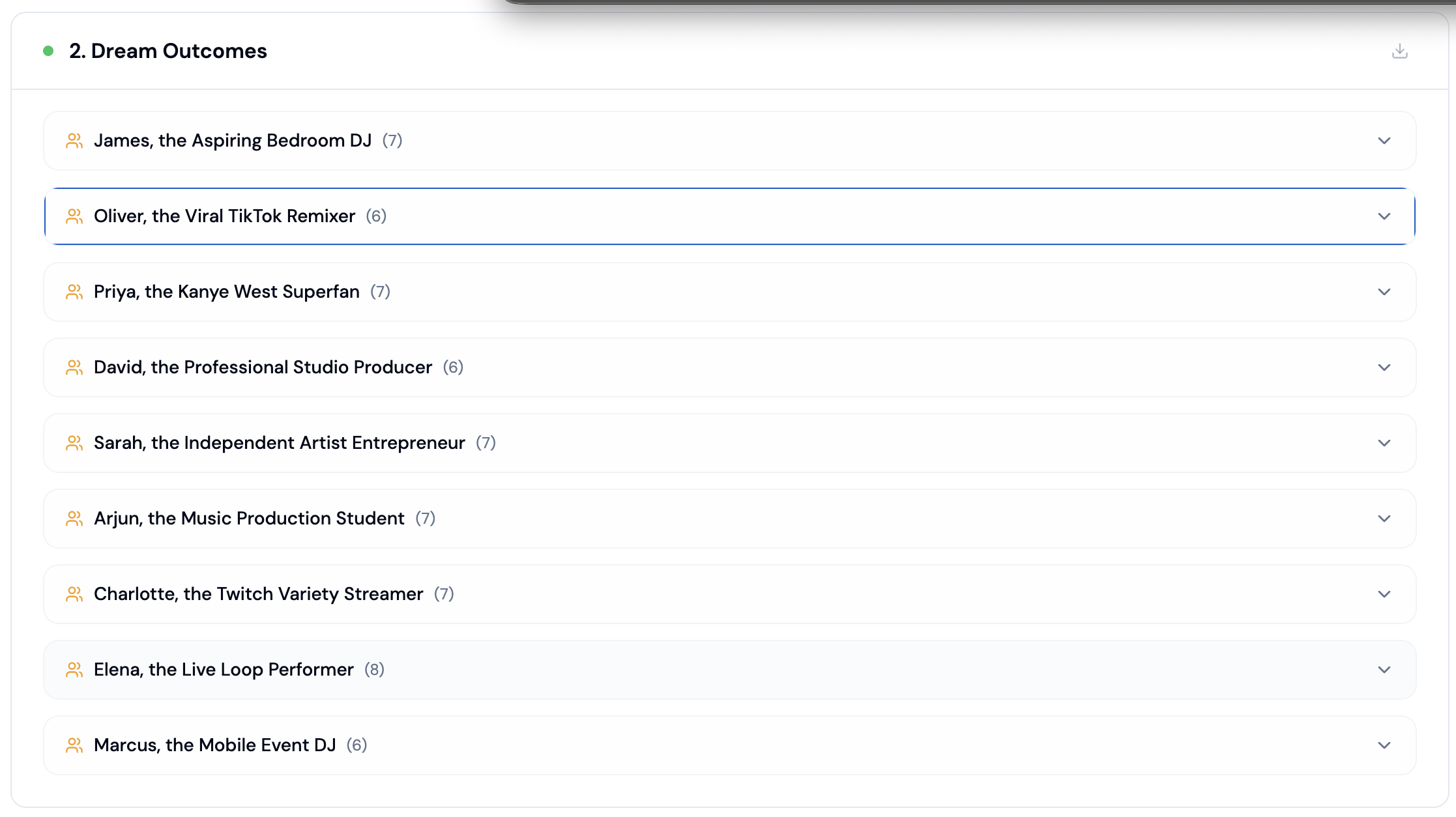Select "David, the Professional Studio Producer" title text
The width and height of the screenshot is (1456, 817).
pyautogui.click(x=263, y=367)
